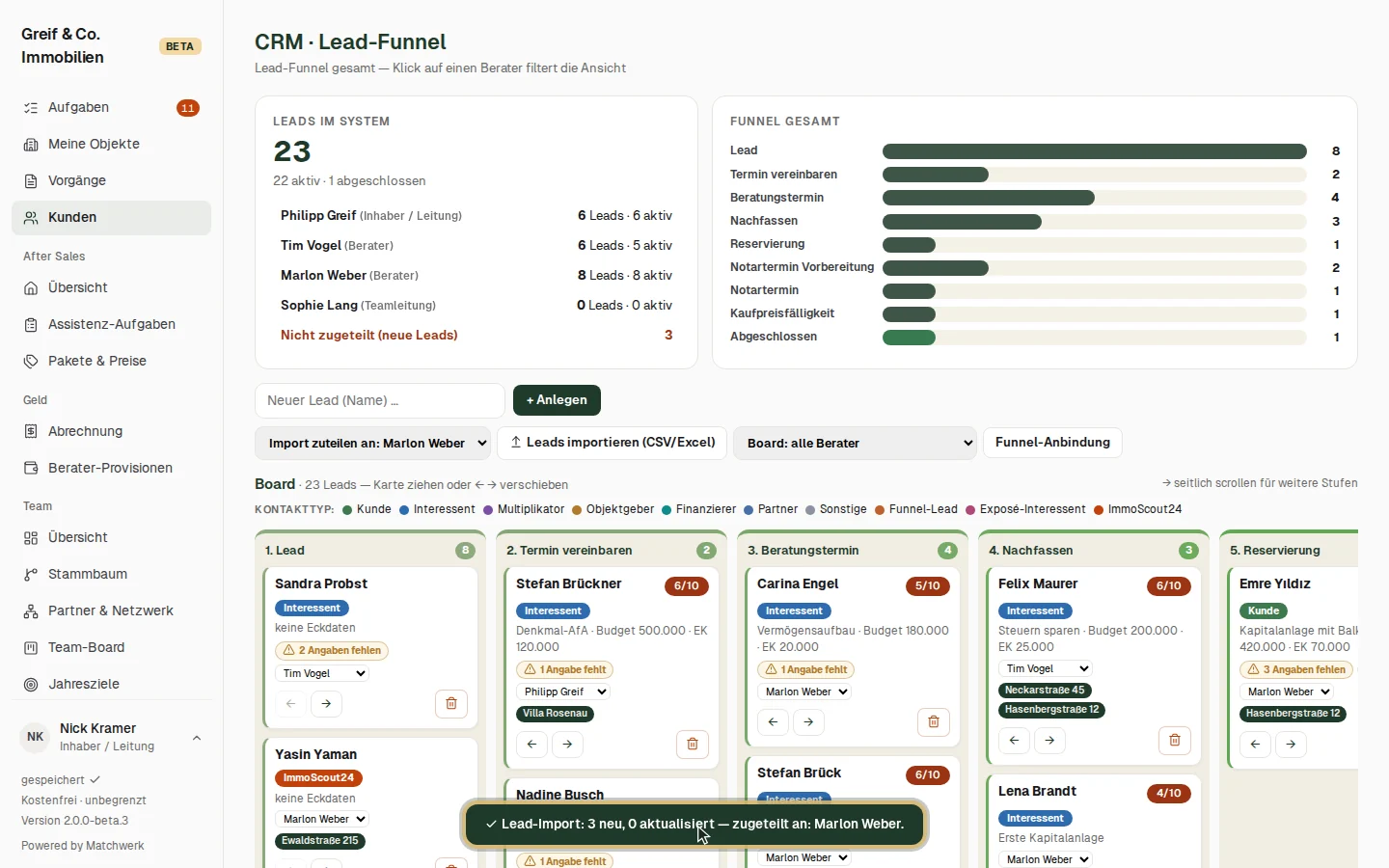Filter leads by advisor Marlon Weber row

tap(477, 275)
